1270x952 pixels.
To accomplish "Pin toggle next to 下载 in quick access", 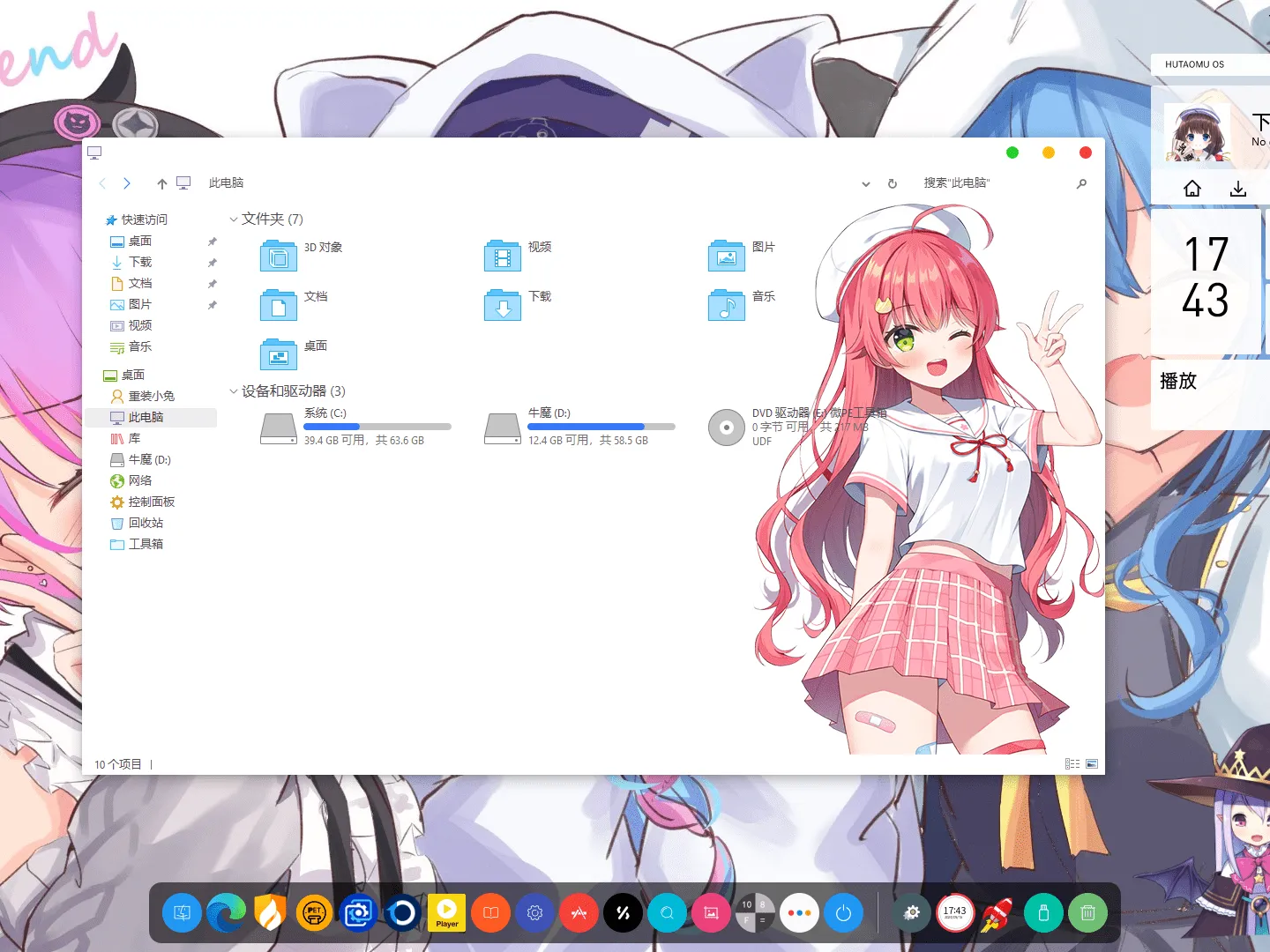I will pos(212,262).
